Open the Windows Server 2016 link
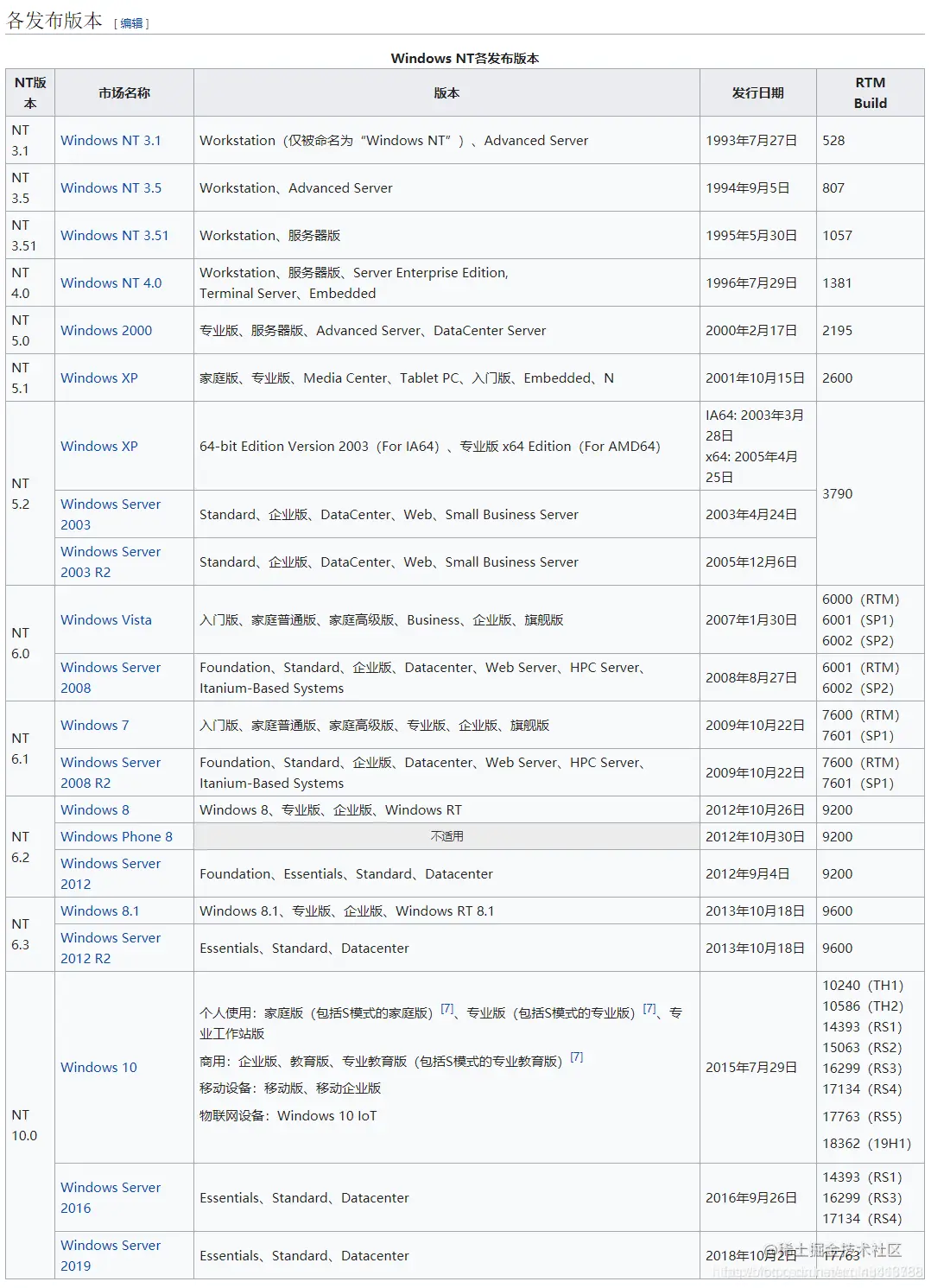The width and height of the screenshot is (931, 1288). tap(111, 1197)
